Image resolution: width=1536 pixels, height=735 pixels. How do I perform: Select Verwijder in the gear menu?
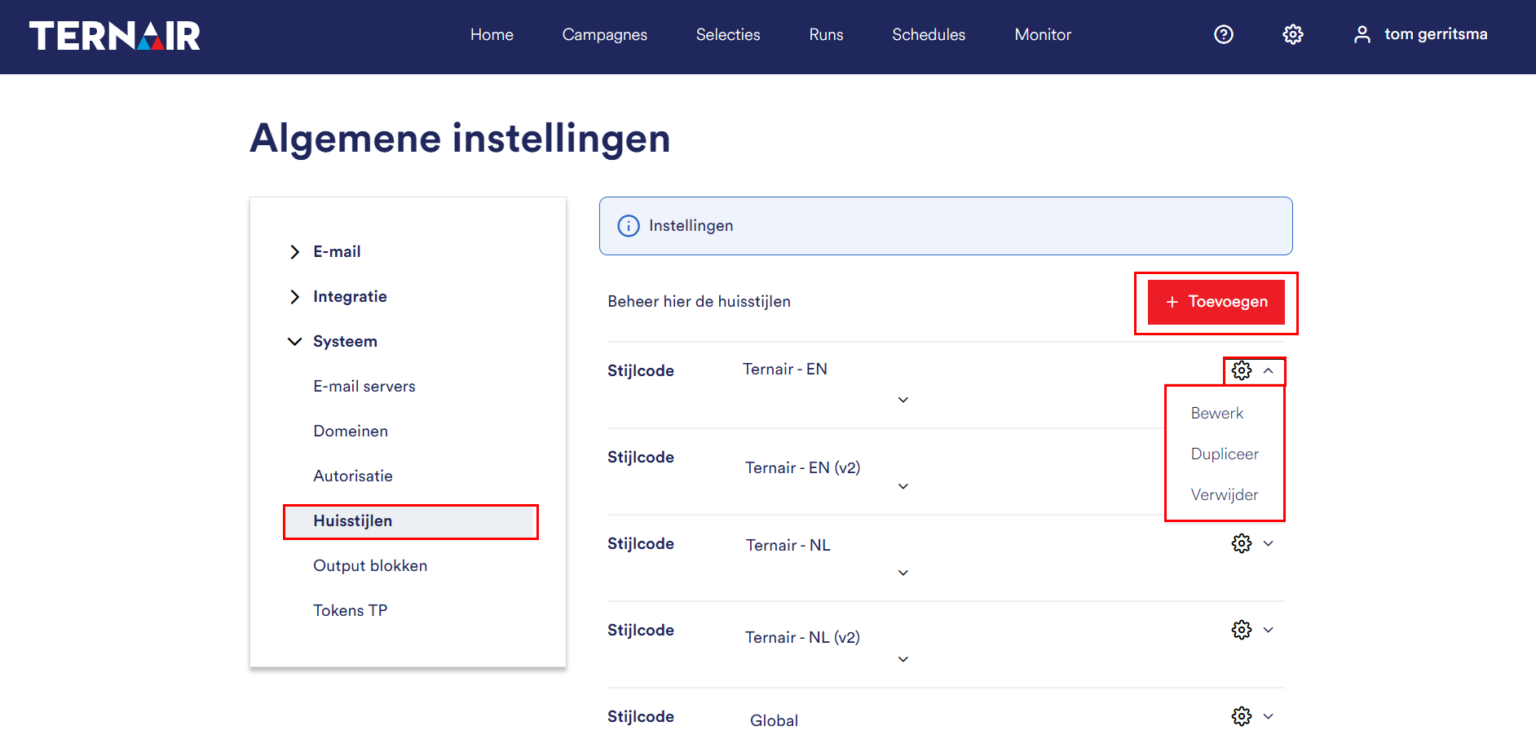click(1224, 495)
